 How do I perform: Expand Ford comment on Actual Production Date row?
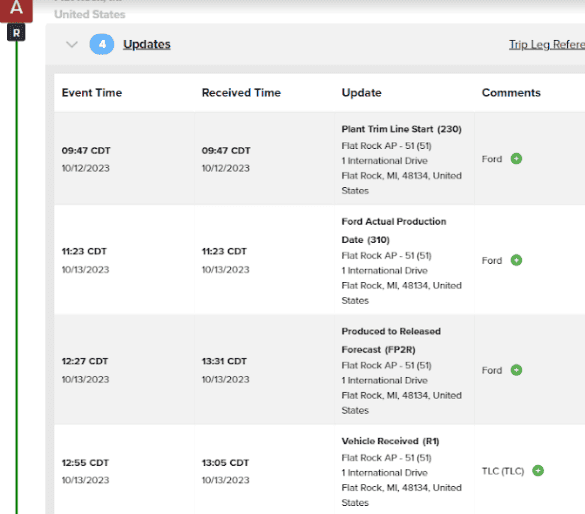pyautogui.click(x=516, y=260)
